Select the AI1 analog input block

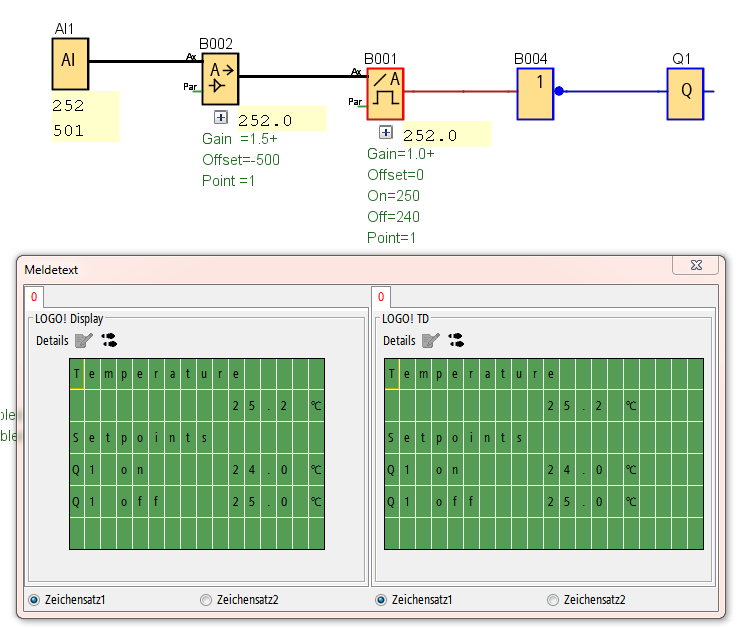point(69,61)
